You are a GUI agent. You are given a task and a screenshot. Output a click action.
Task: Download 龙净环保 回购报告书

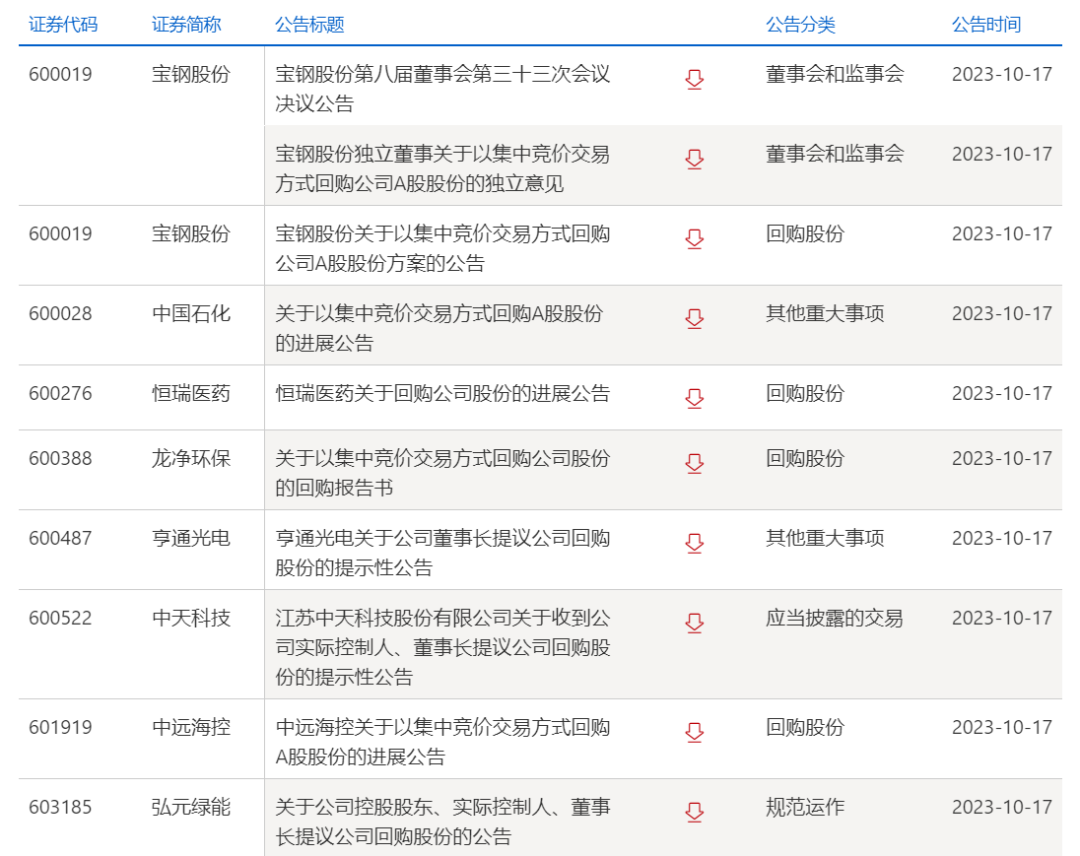694,463
